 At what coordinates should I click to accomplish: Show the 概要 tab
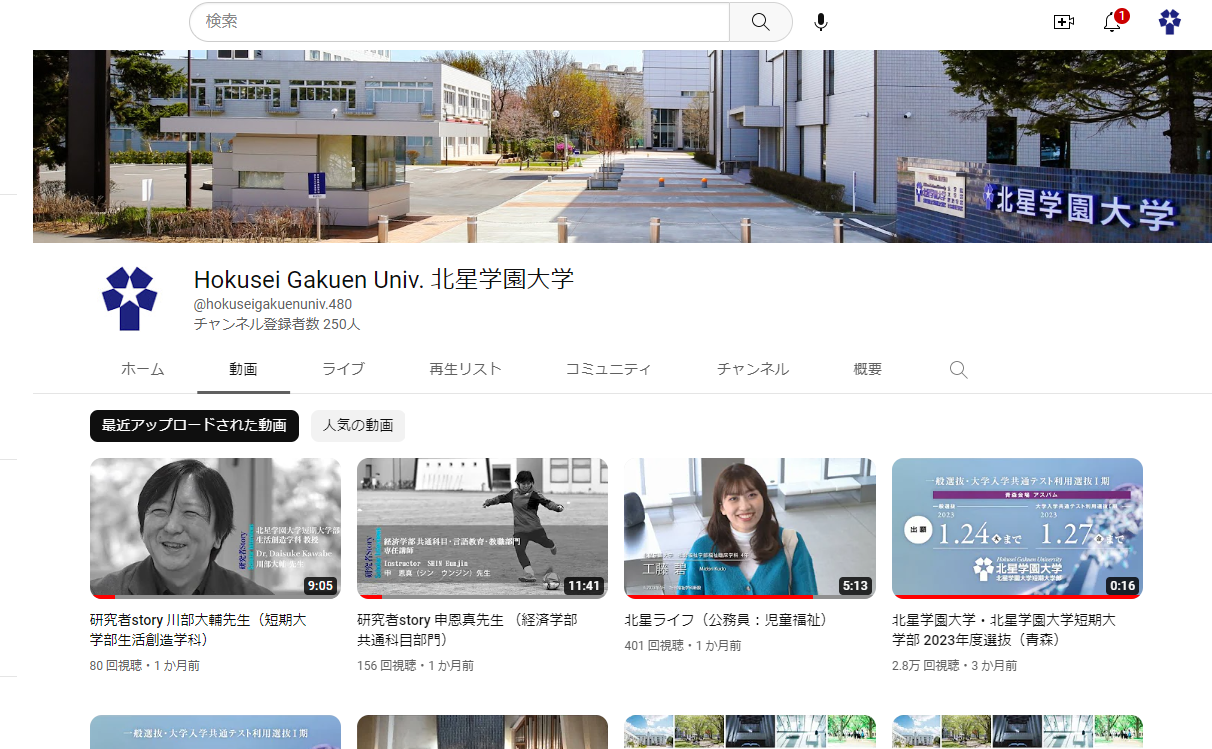pyautogui.click(x=868, y=369)
